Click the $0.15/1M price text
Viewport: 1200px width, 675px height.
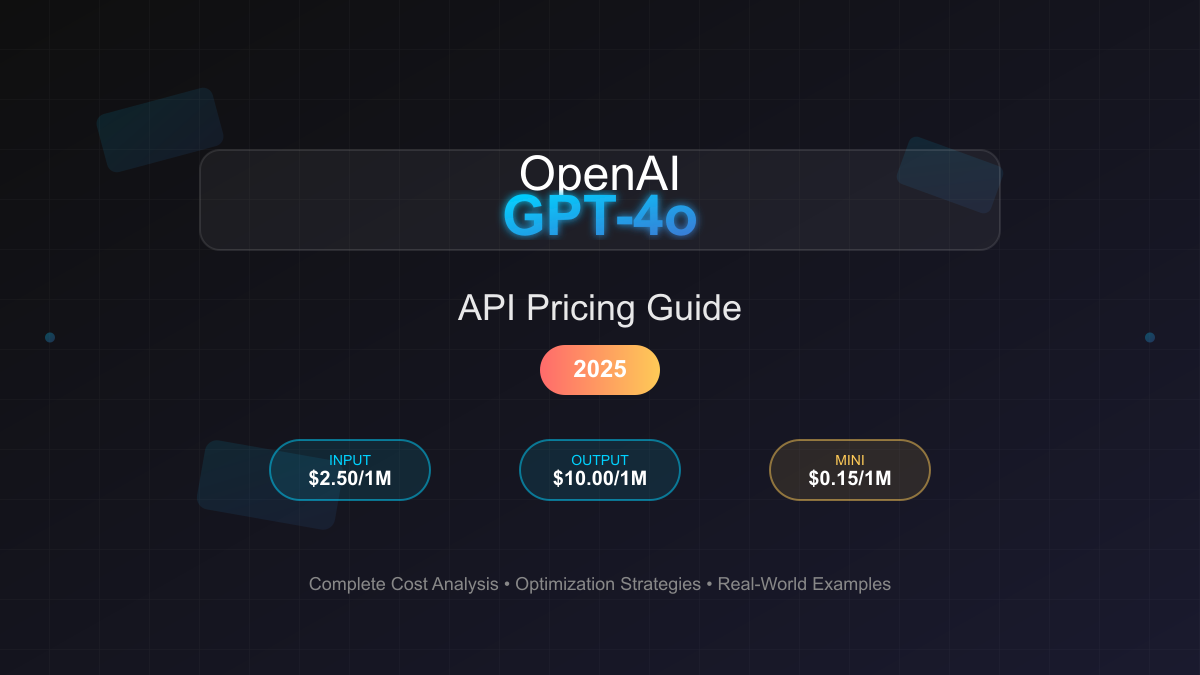[x=850, y=479]
